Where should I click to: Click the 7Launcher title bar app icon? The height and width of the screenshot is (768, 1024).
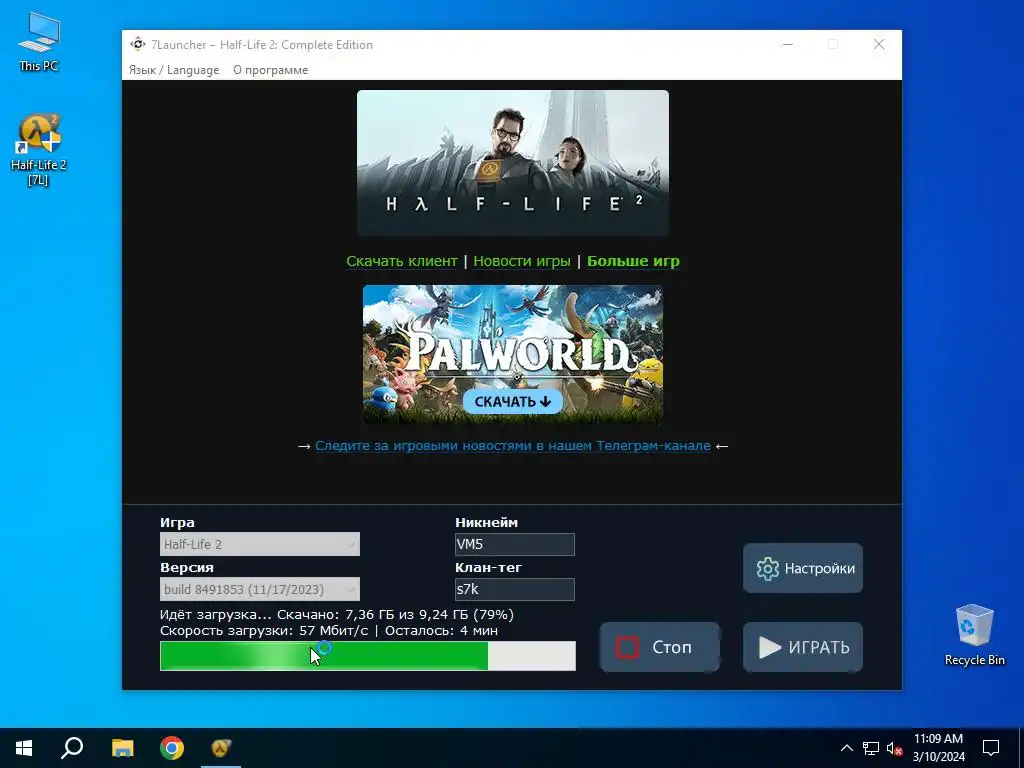[x=138, y=44]
